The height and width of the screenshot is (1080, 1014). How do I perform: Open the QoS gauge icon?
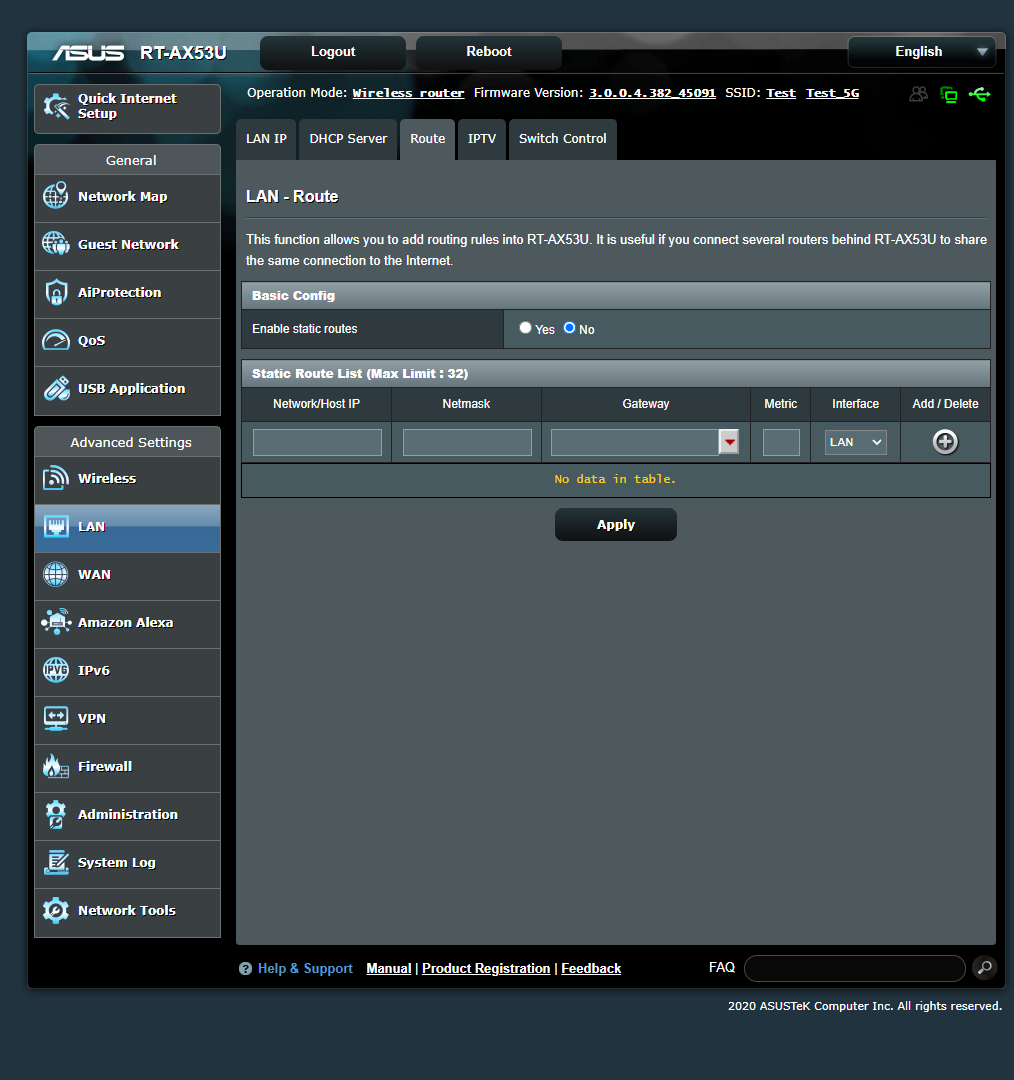(x=56, y=340)
